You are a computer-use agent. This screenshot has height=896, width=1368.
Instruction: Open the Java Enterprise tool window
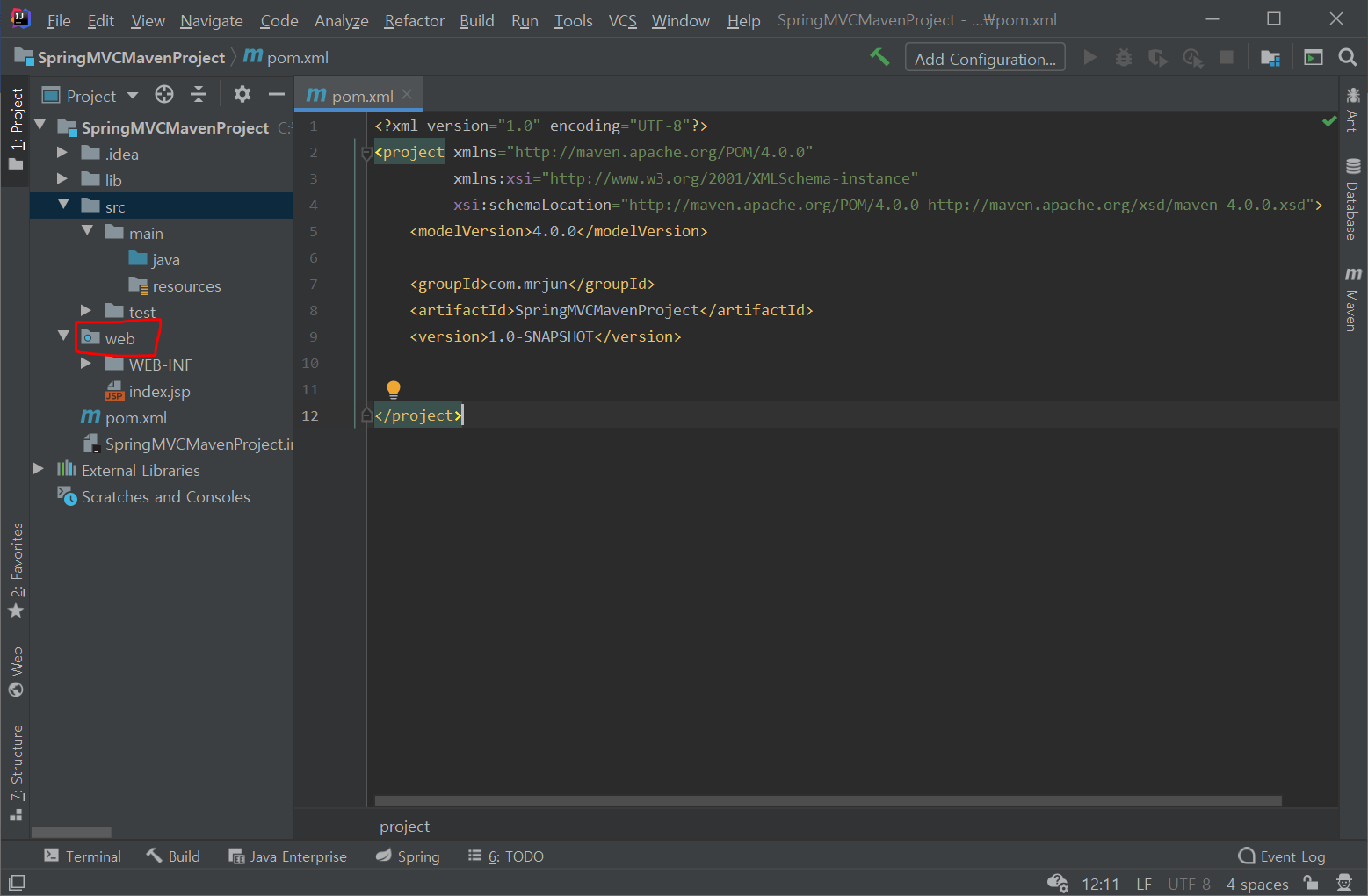click(x=288, y=856)
